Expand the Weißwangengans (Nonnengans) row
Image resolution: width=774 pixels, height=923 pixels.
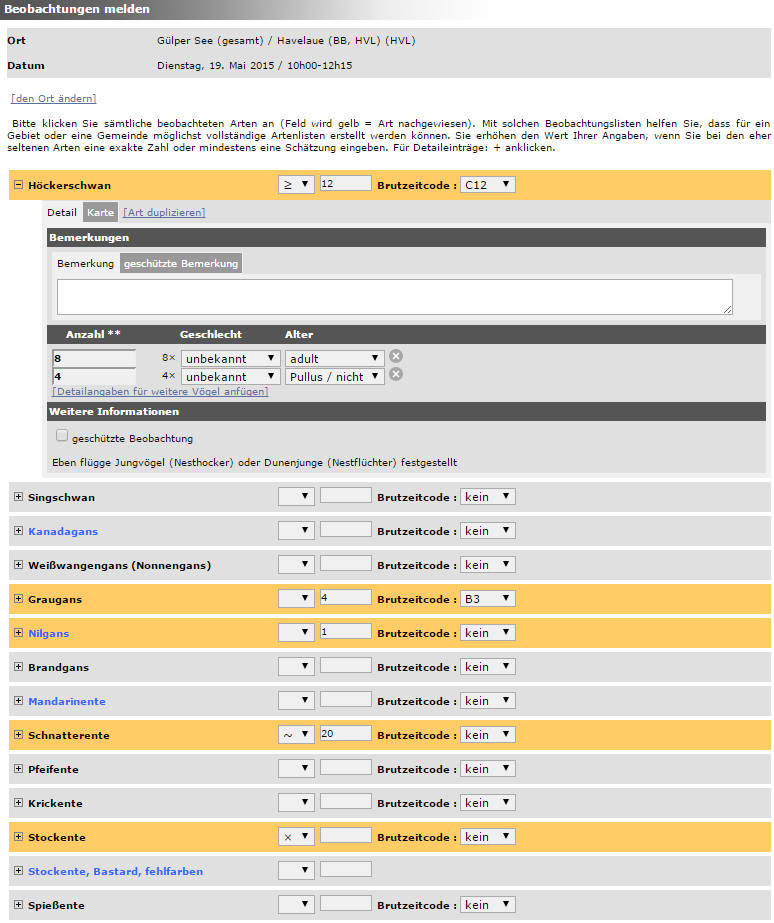(18, 565)
